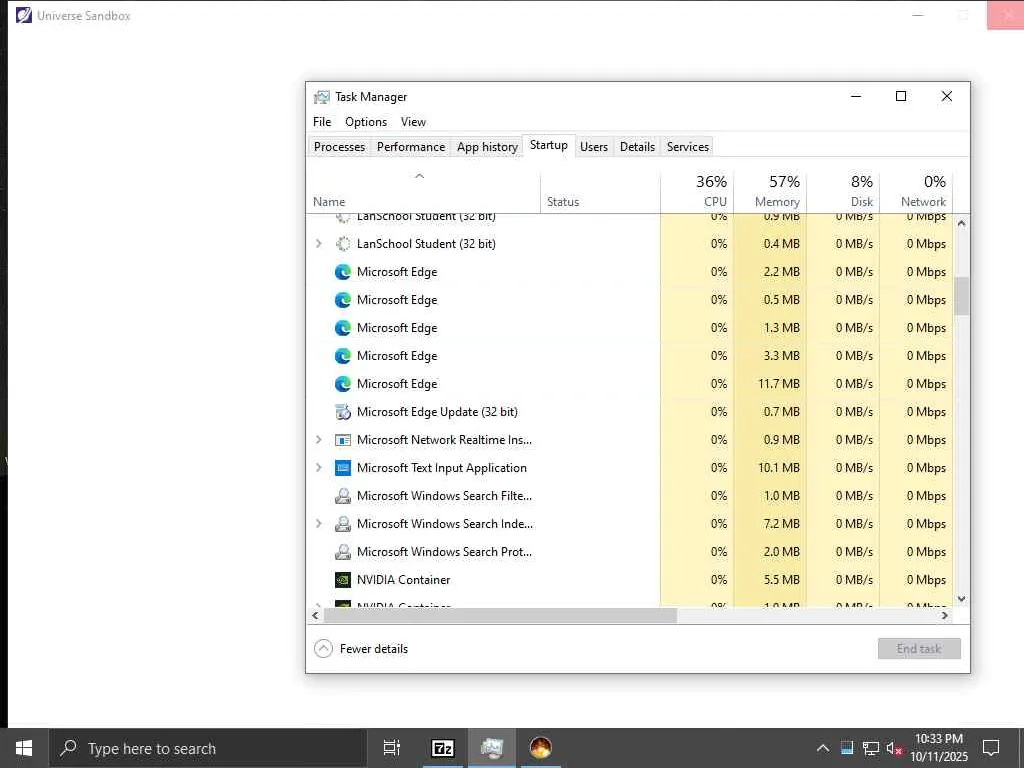The width and height of the screenshot is (1024, 768).
Task: Click the Universe Sandbox title bar icon
Action: (24, 15)
